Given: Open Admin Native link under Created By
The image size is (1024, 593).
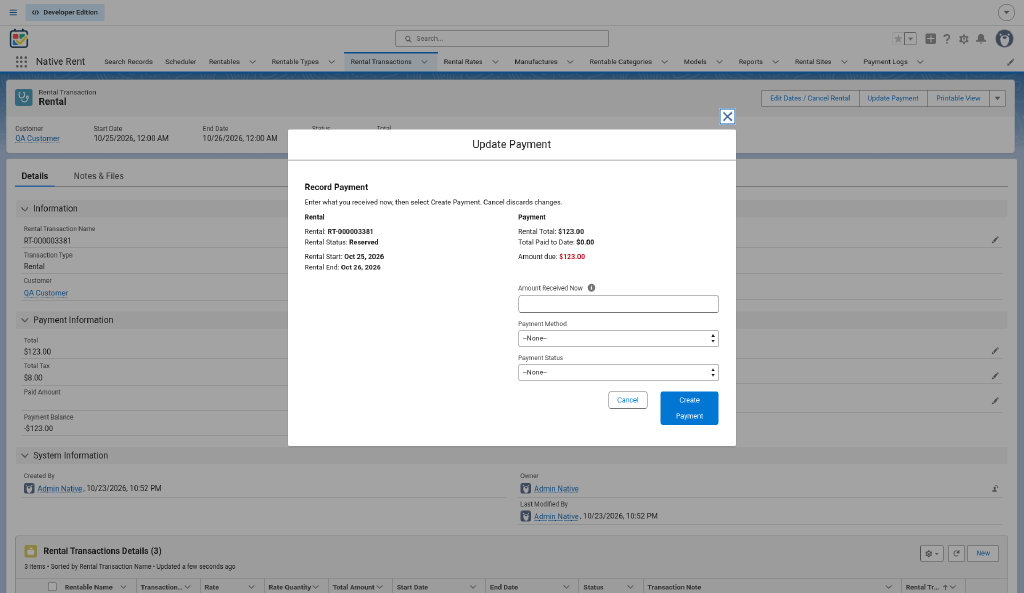Looking at the screenshot, I should click(59, 489).
